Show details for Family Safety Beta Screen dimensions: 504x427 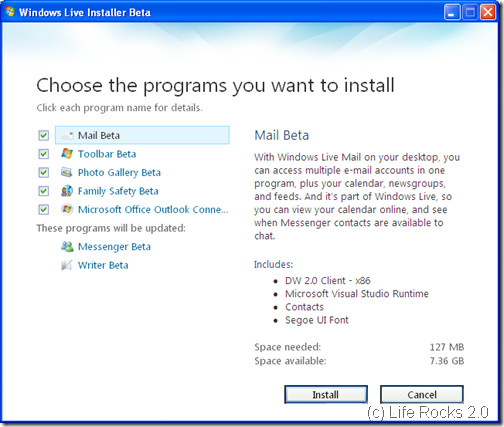click(x=118, y=191)
